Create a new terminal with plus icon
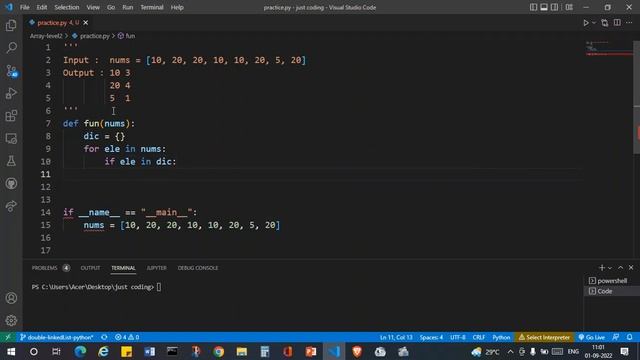Viewport: 640px width, 360px height. click(x=602, y=268)
